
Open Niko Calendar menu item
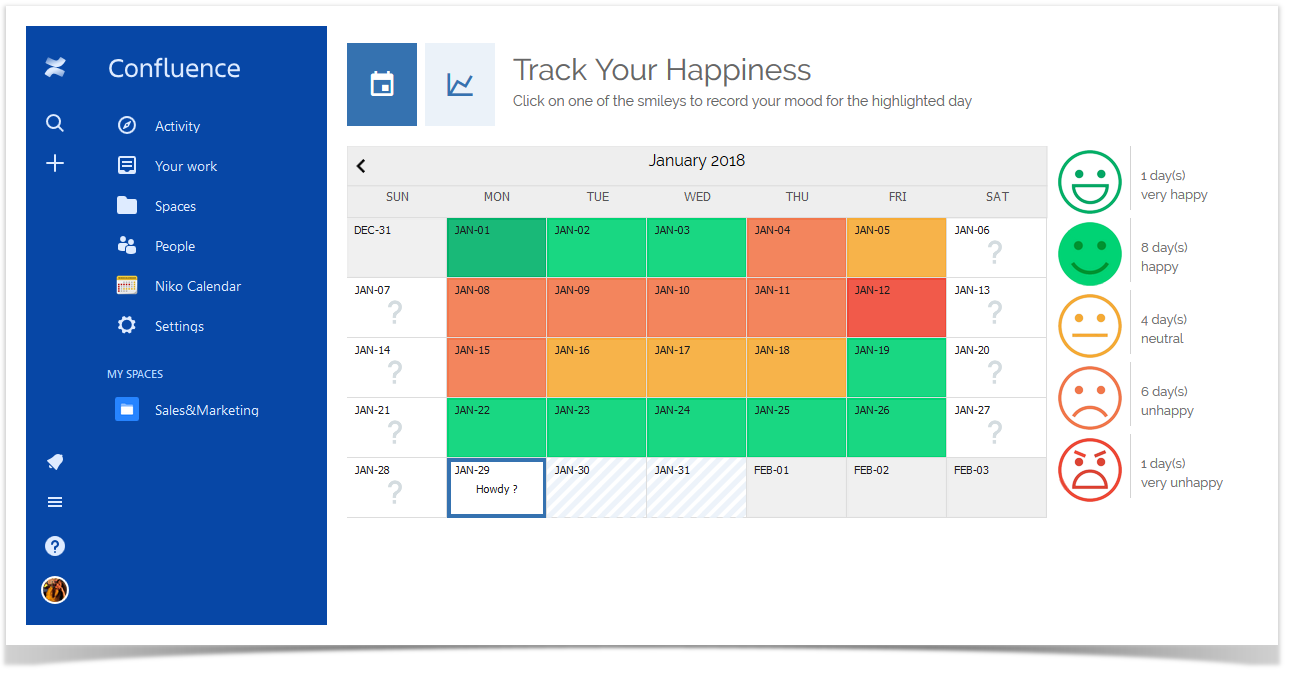pyautogui.click(x=198, y=286)
